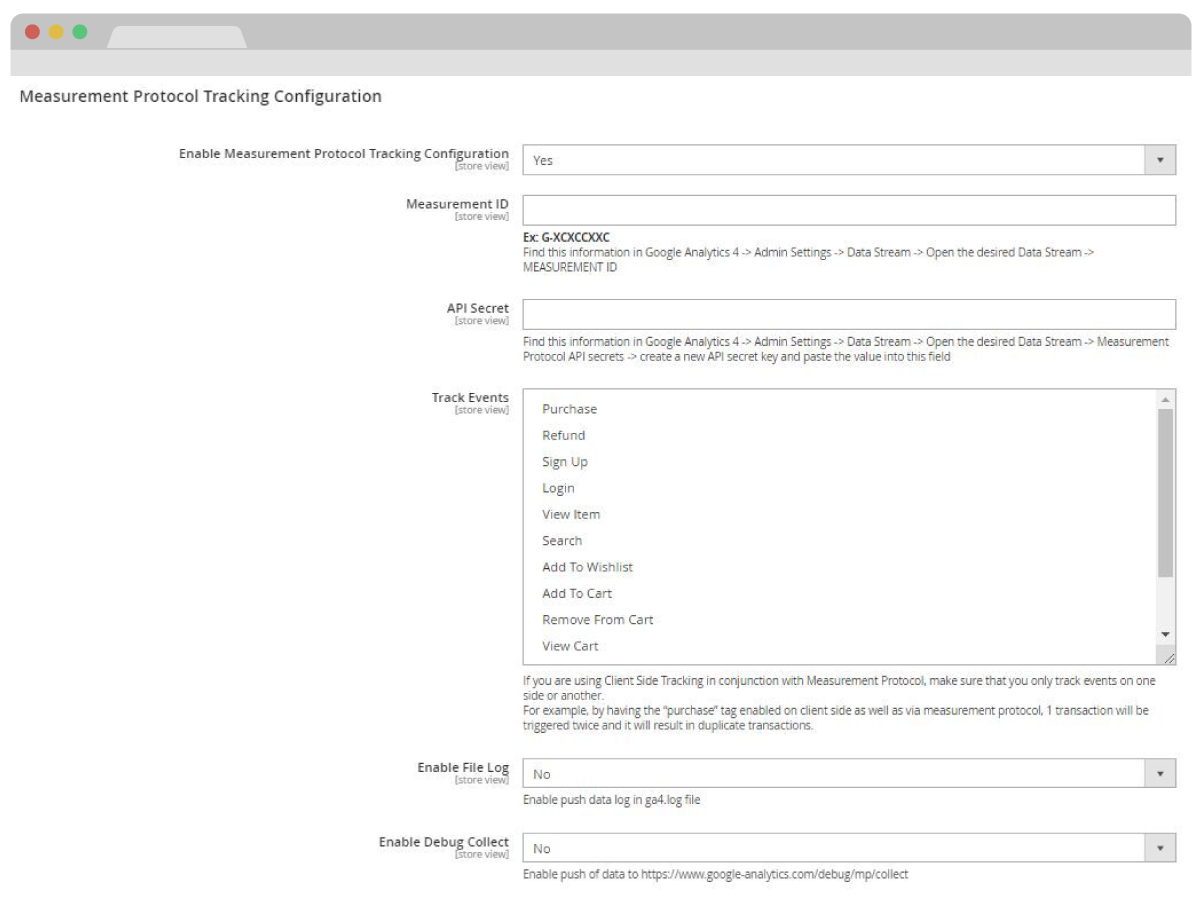Choose Add To Cart event option
Screen dimensions: 1202x910
click(577, 593)
